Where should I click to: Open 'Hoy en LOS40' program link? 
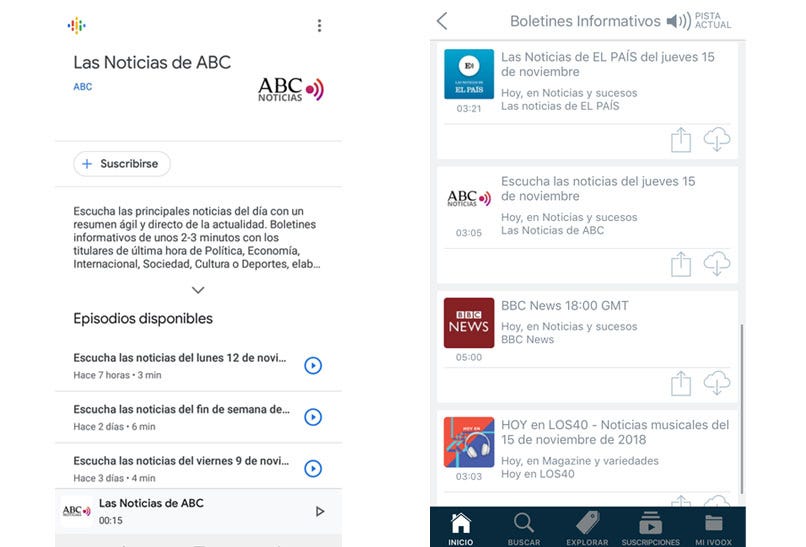[x=538, y=474]
